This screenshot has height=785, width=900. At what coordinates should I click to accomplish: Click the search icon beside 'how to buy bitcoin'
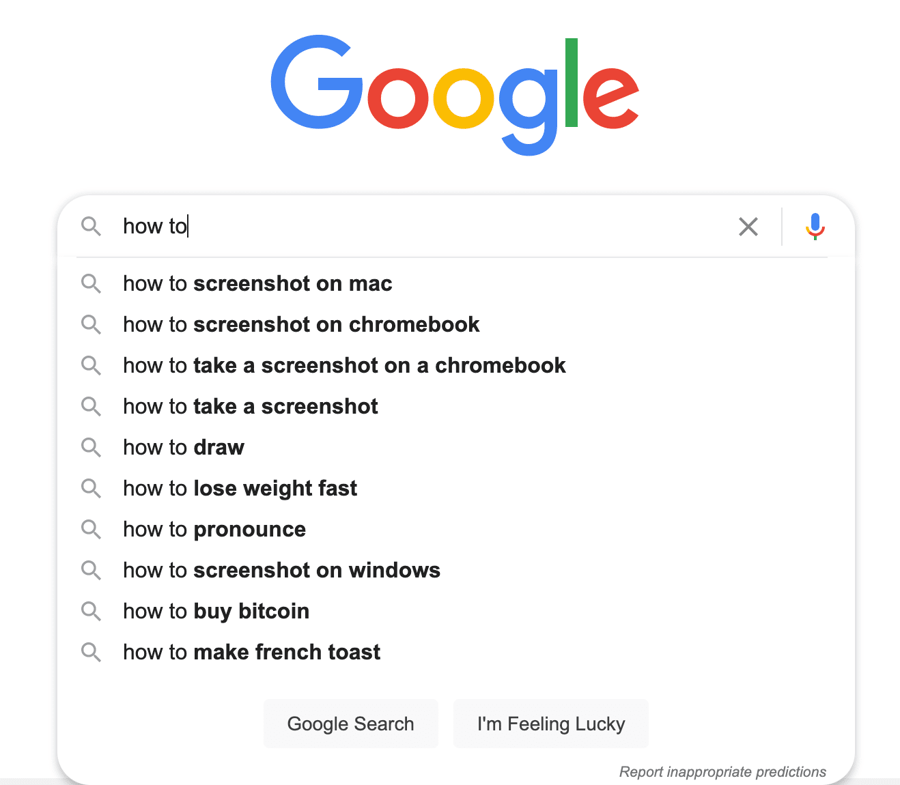tap(91, 611)
